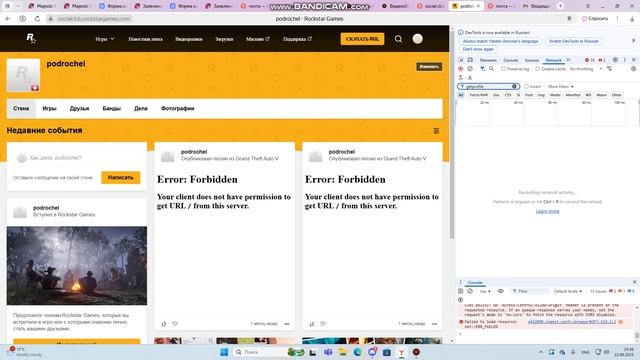Toggle the network filter funnel icon
Screen dimensions: 640x360
coord(482,69)
